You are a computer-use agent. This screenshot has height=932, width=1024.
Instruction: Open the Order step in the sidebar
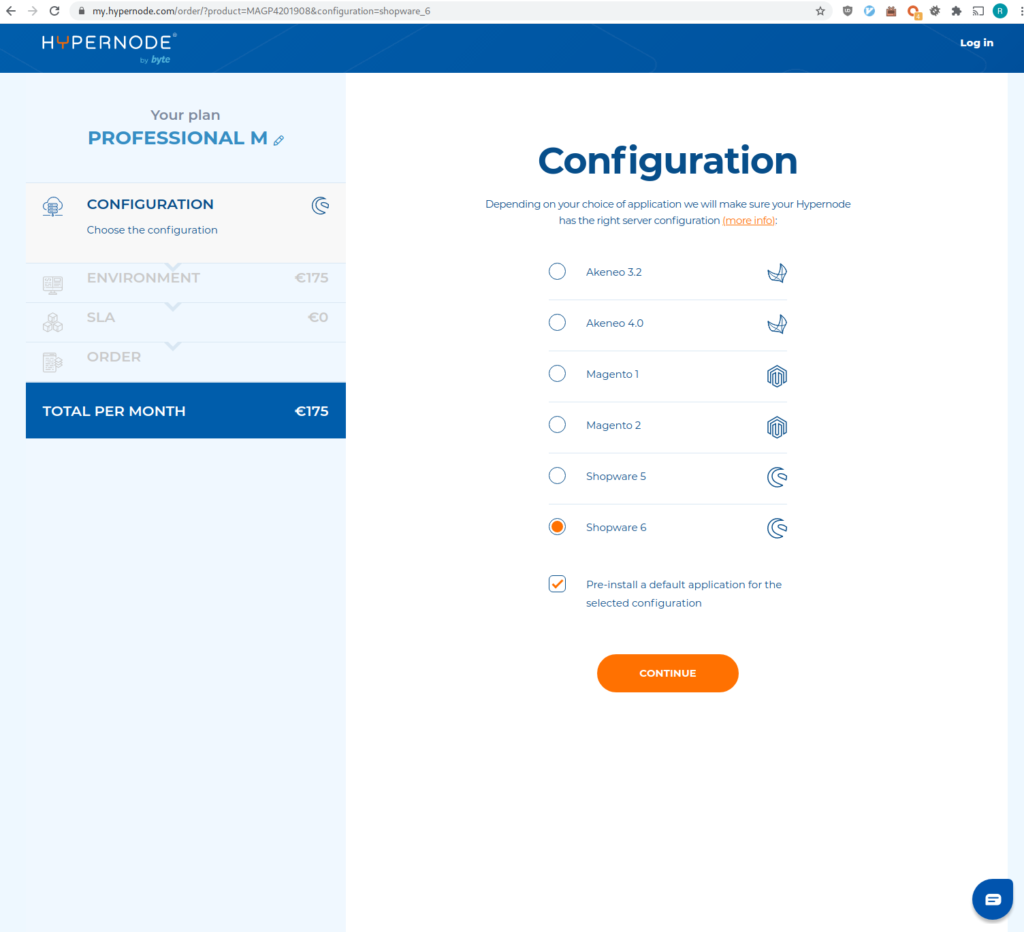coord(185,362)
